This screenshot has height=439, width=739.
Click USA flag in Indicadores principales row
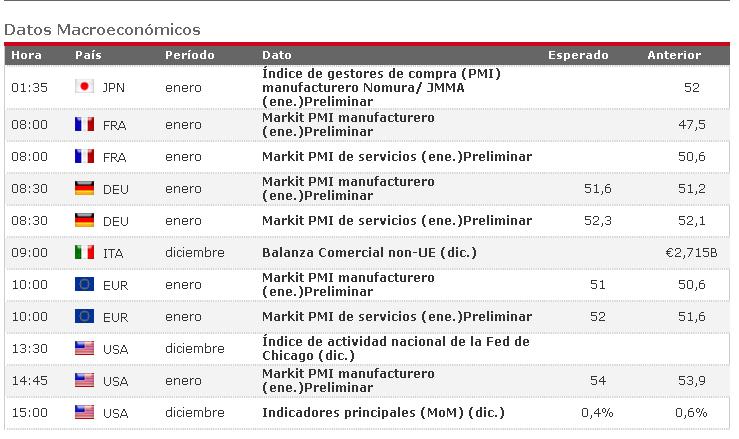tap(84, 413)
